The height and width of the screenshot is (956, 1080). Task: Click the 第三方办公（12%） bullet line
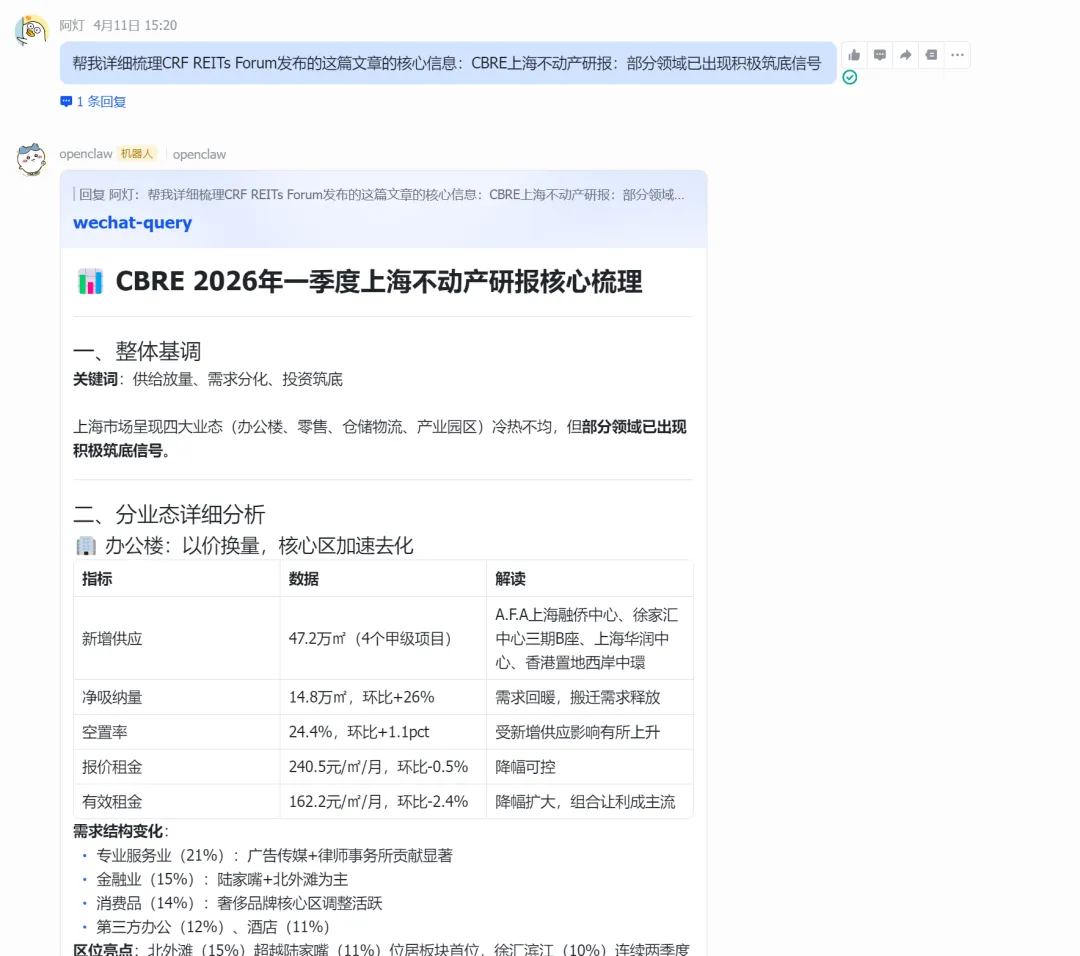pyautogui.click(x=213, y=927)
